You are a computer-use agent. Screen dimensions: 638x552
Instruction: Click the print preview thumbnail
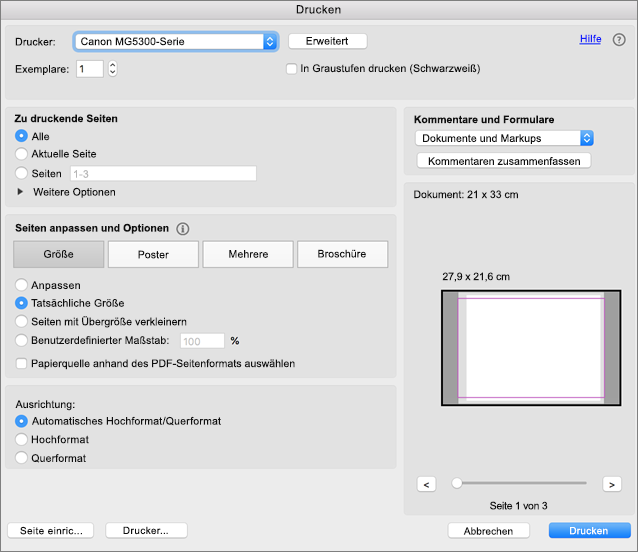tap(531, 348)
